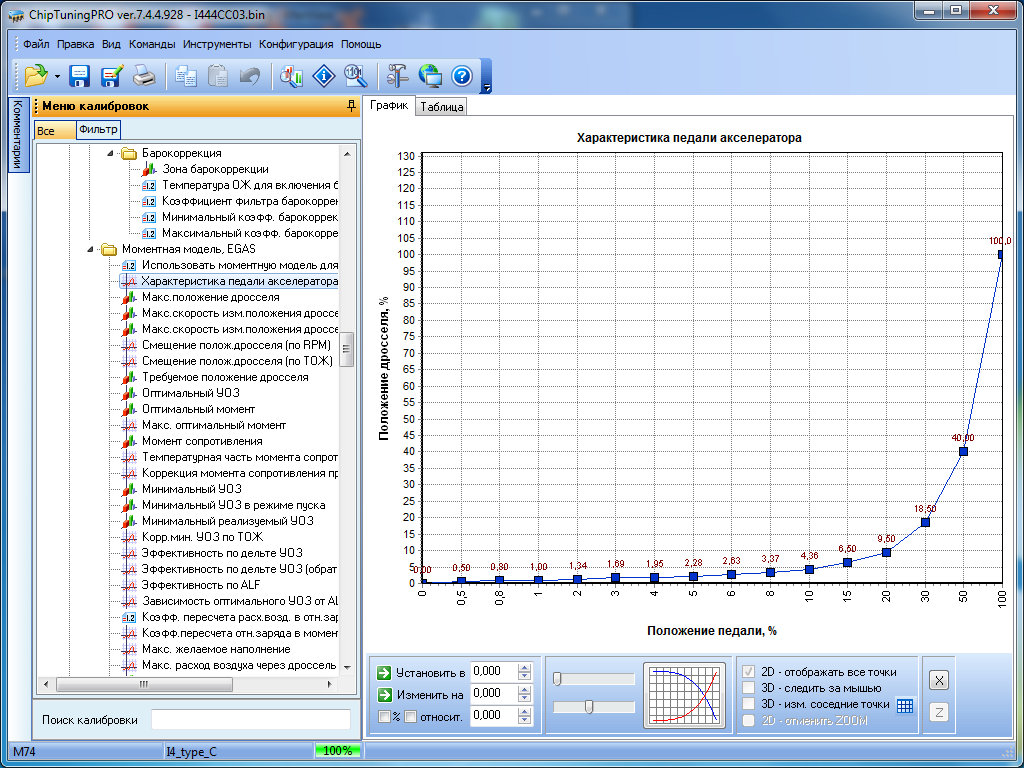Click the green arrow Установить в button

coord(384,672)
